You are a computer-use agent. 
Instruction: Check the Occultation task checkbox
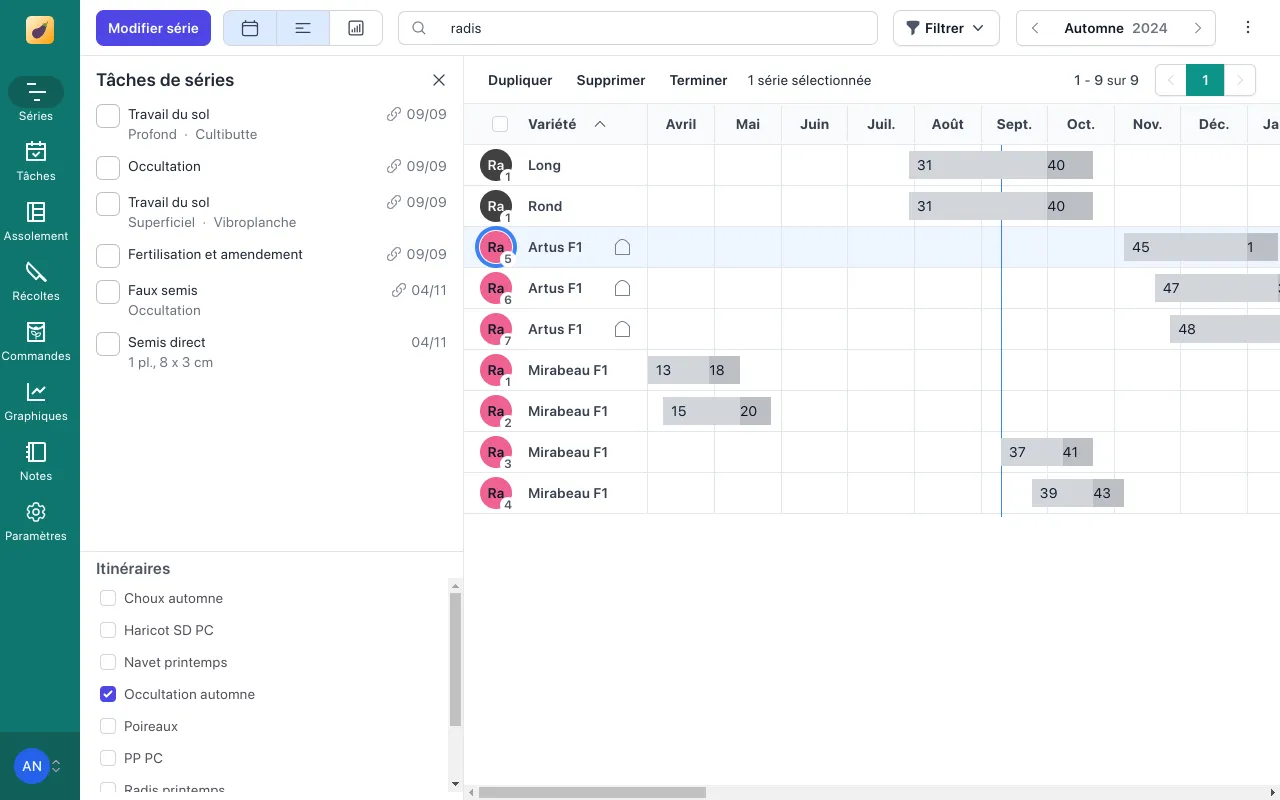coord(108,167)
